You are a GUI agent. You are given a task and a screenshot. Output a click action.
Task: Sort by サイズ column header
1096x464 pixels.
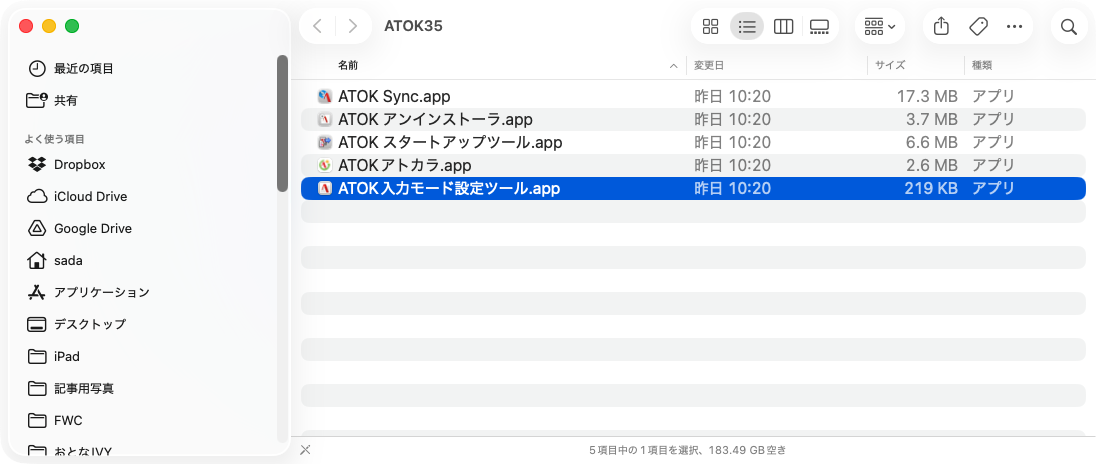[x=890, y=66]
